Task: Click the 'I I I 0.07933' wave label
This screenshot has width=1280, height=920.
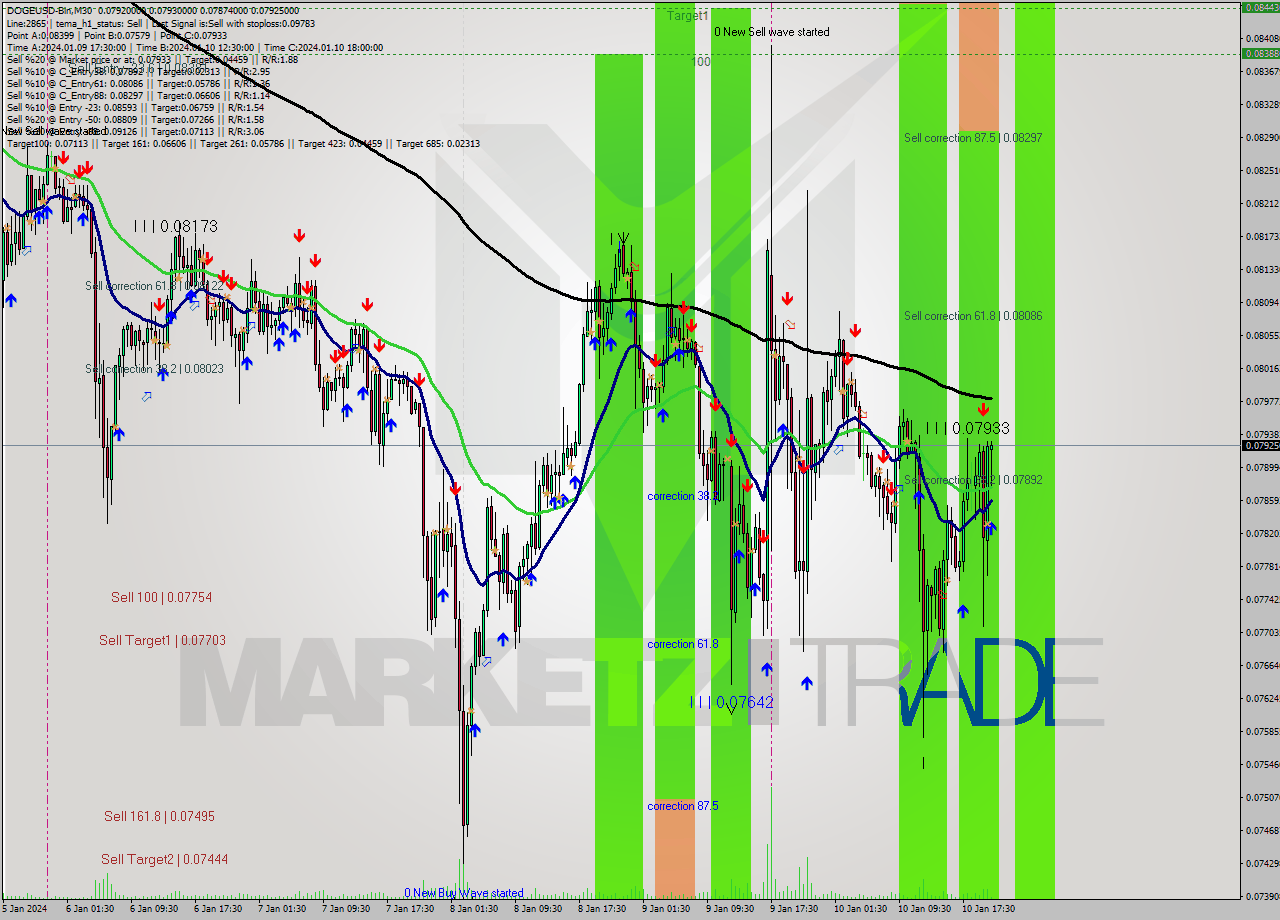Action: pos(967,428)
